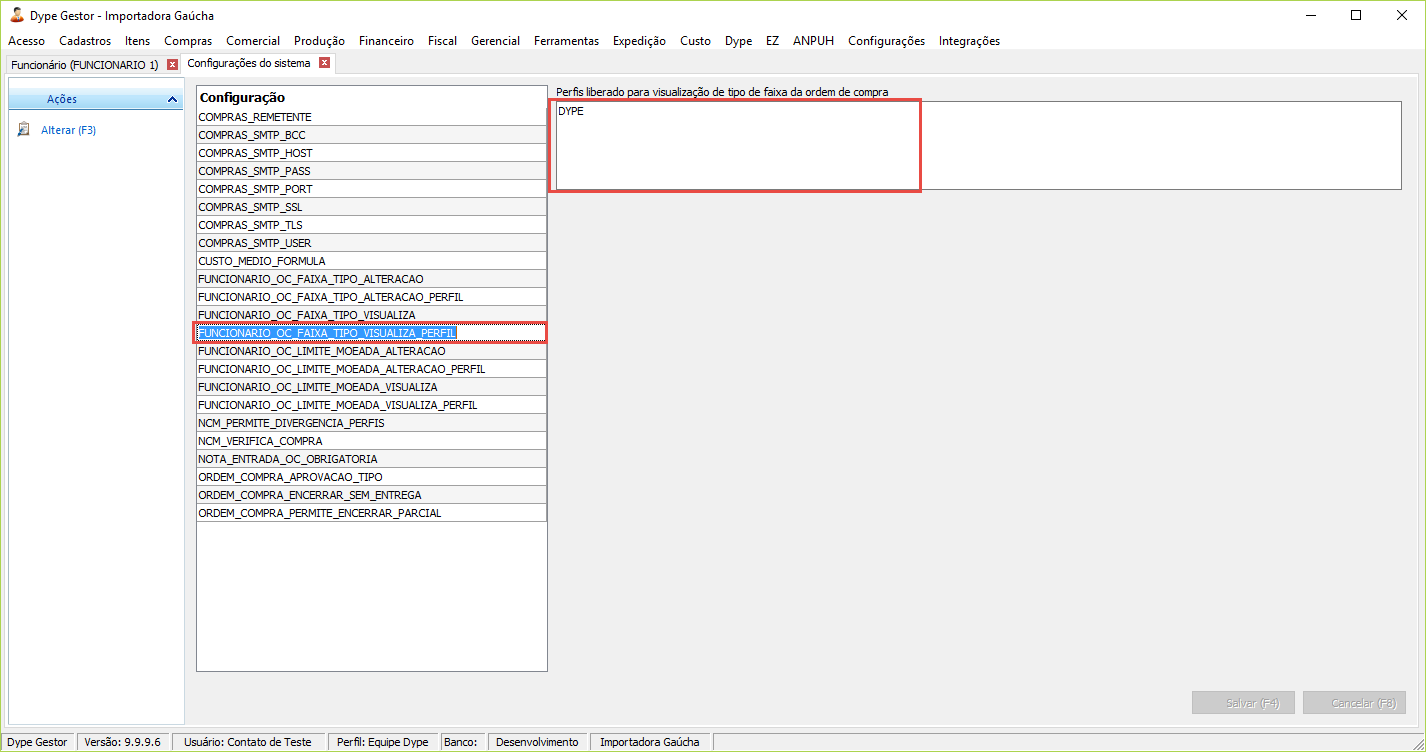Select FUNCIONARIO_OC_LIMITE_MOEADA_VISUALIZA row

click(x=371, y=387)
